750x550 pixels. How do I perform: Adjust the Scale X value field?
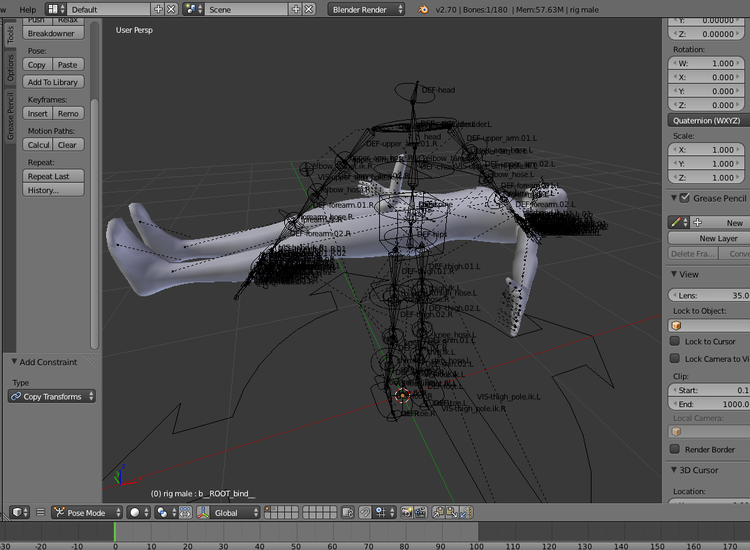[x=706, y=150]
